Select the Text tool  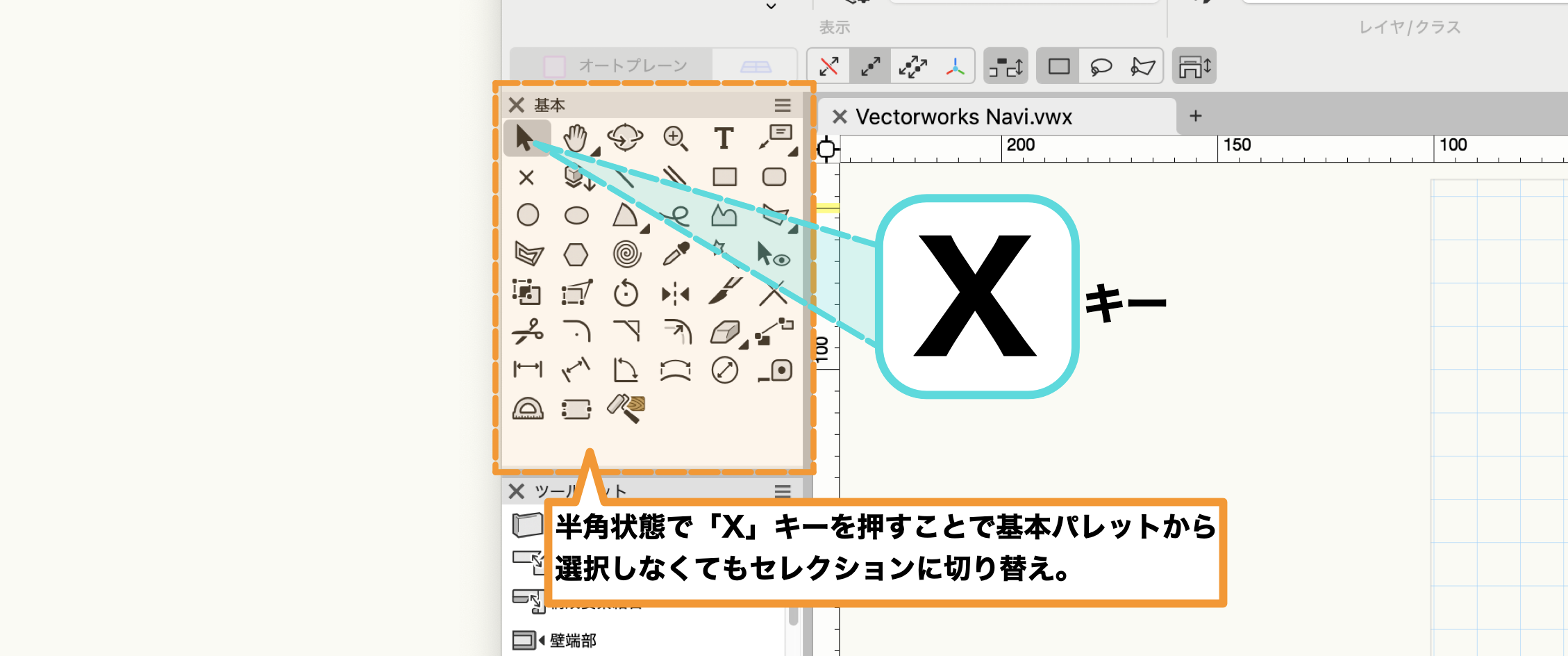tap(724, 138)
